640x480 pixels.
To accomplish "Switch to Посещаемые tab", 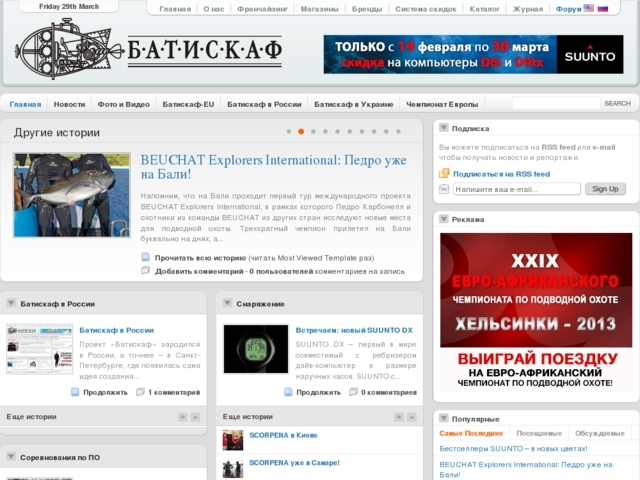I will coord(539,433).
